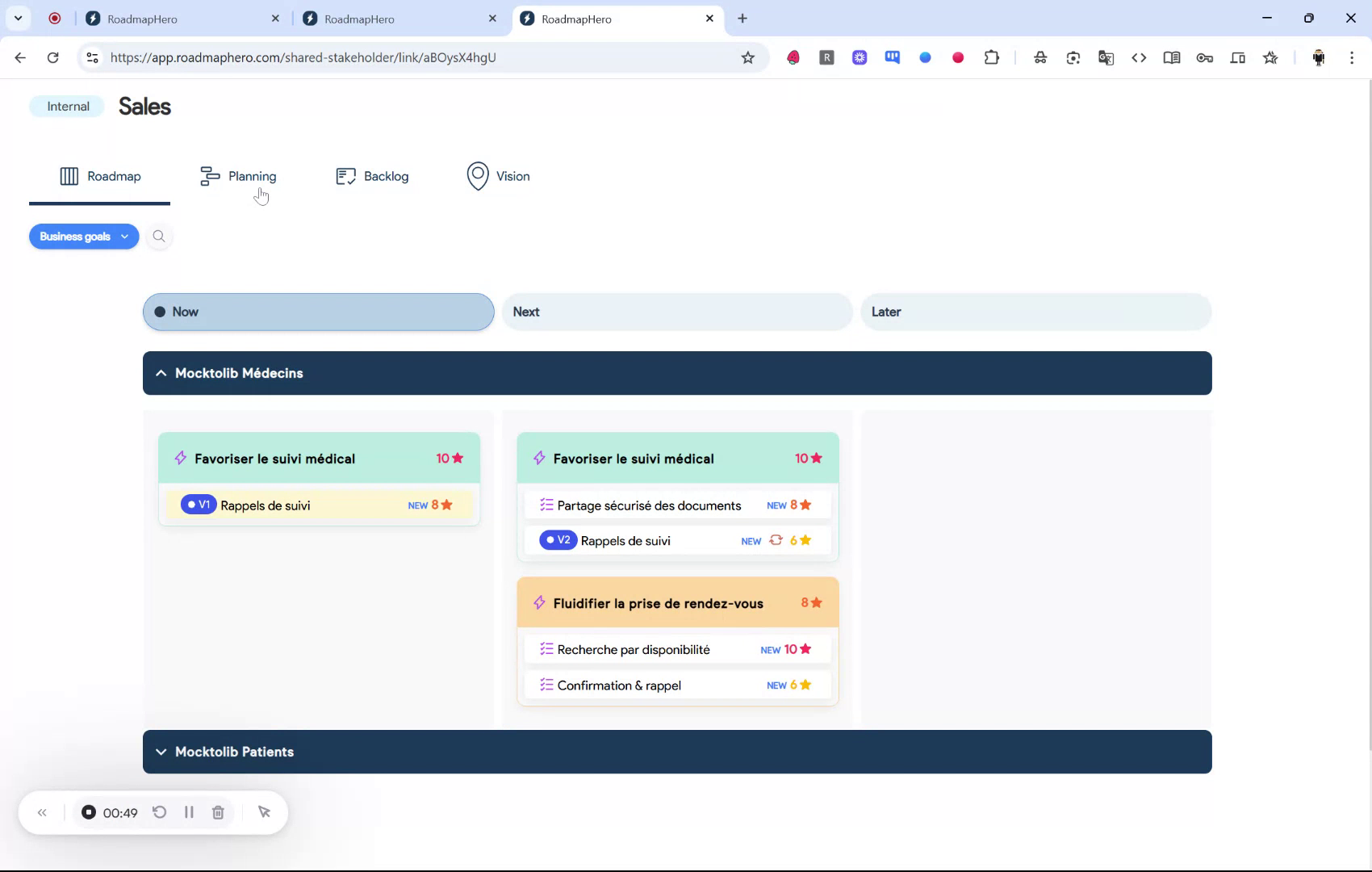Focus the browser address bar

point(404,57)
